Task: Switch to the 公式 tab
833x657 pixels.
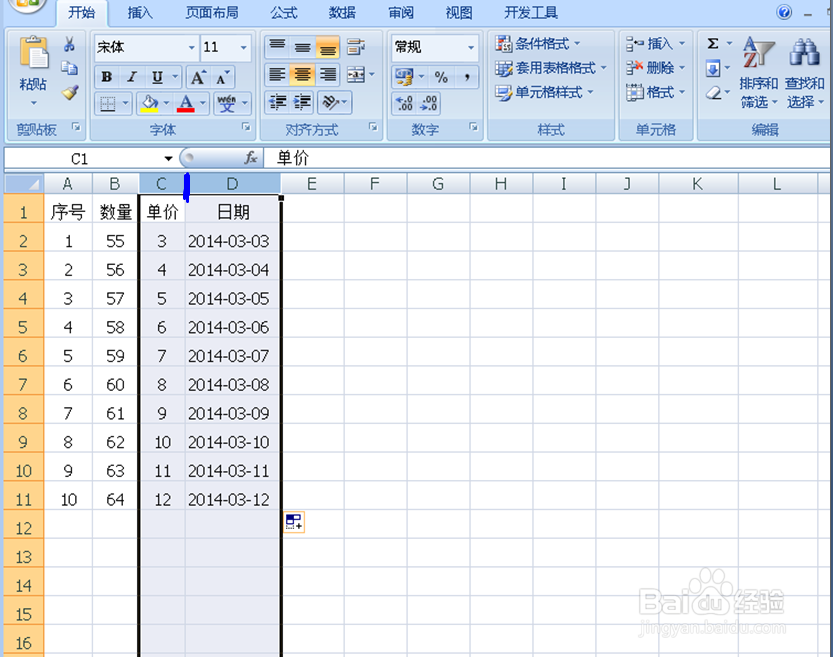Action: point(283,13)
